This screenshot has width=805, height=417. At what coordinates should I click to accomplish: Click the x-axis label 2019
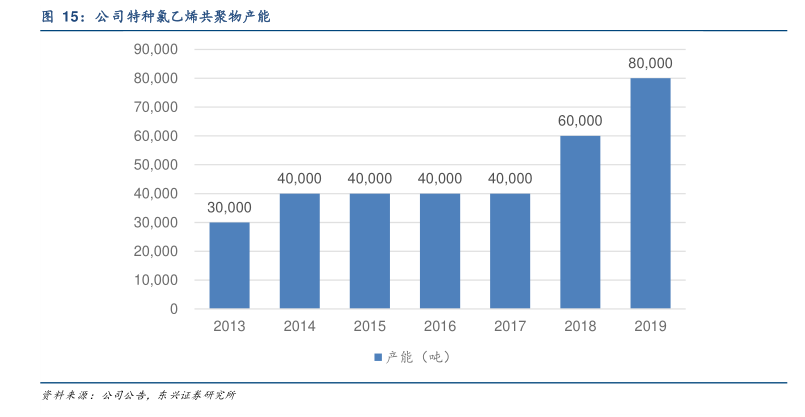pyautogui.click(x=650, y=326)
